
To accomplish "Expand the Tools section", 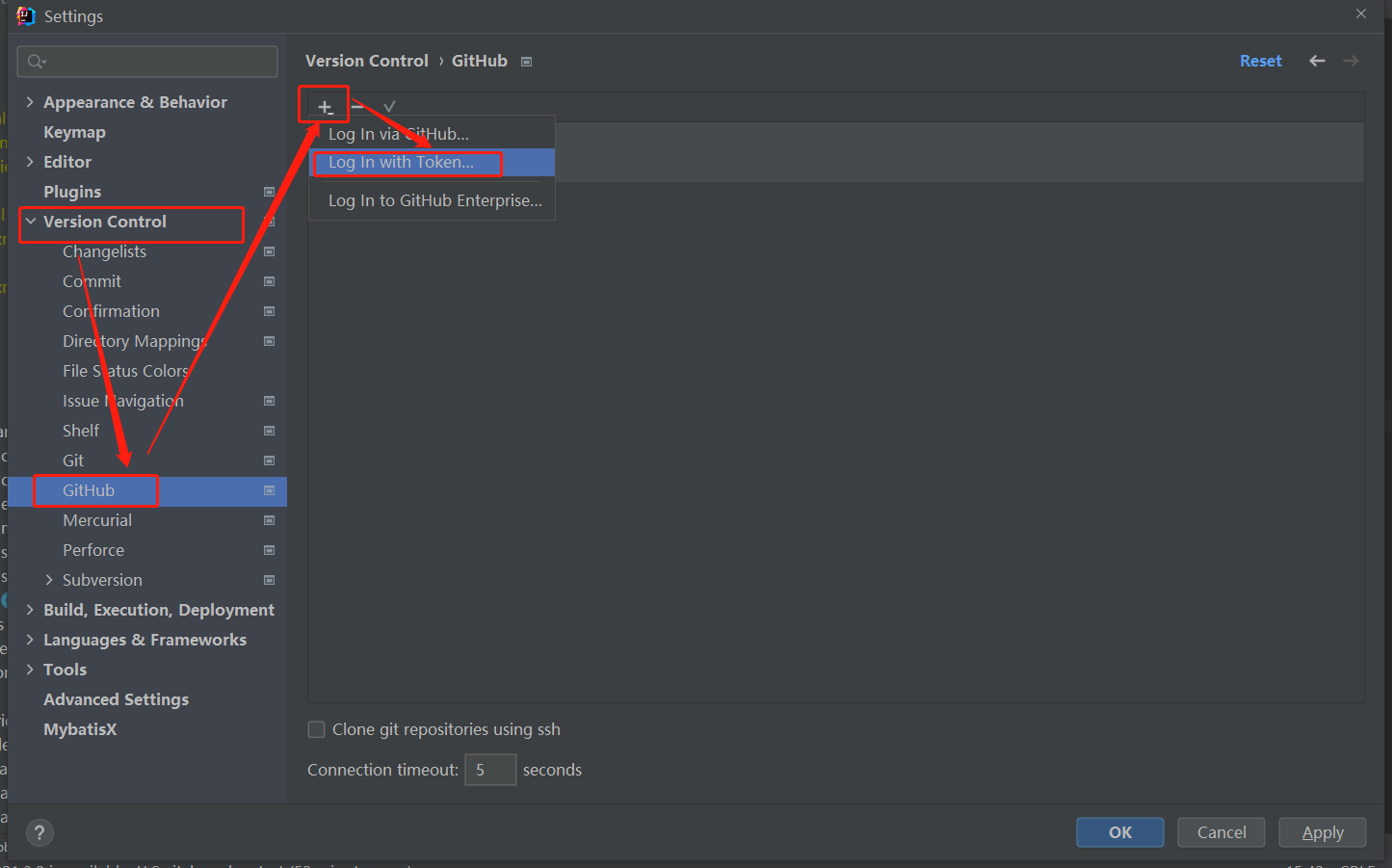I will 30,670.
